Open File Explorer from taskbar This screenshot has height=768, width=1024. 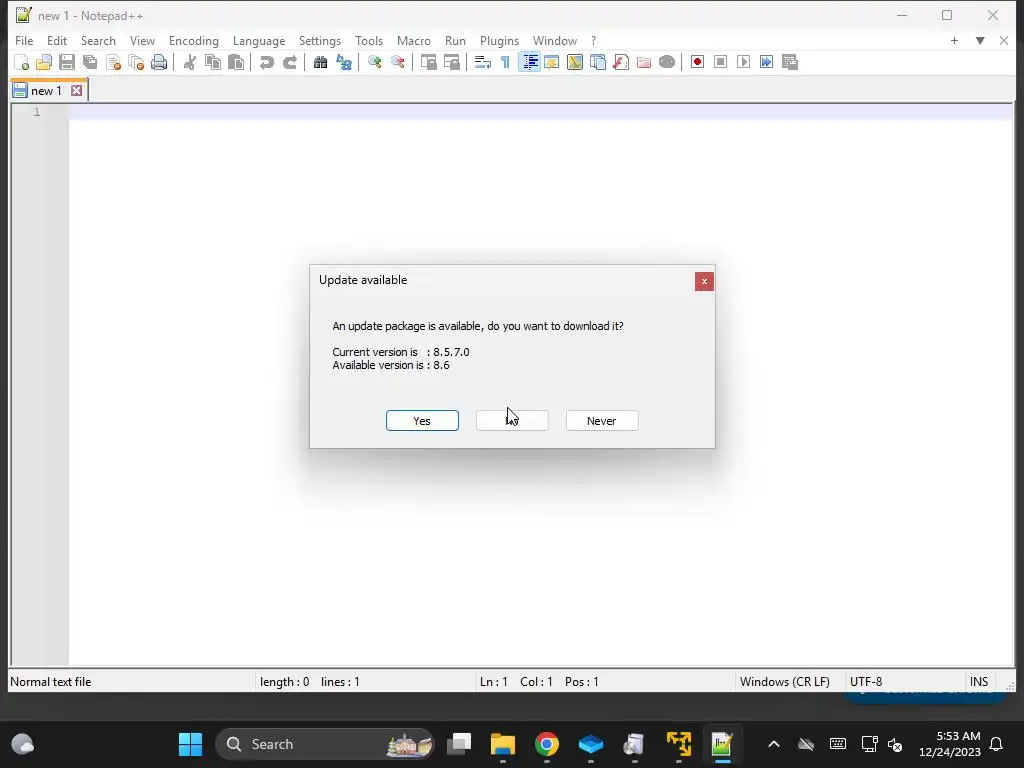[503, 744]
